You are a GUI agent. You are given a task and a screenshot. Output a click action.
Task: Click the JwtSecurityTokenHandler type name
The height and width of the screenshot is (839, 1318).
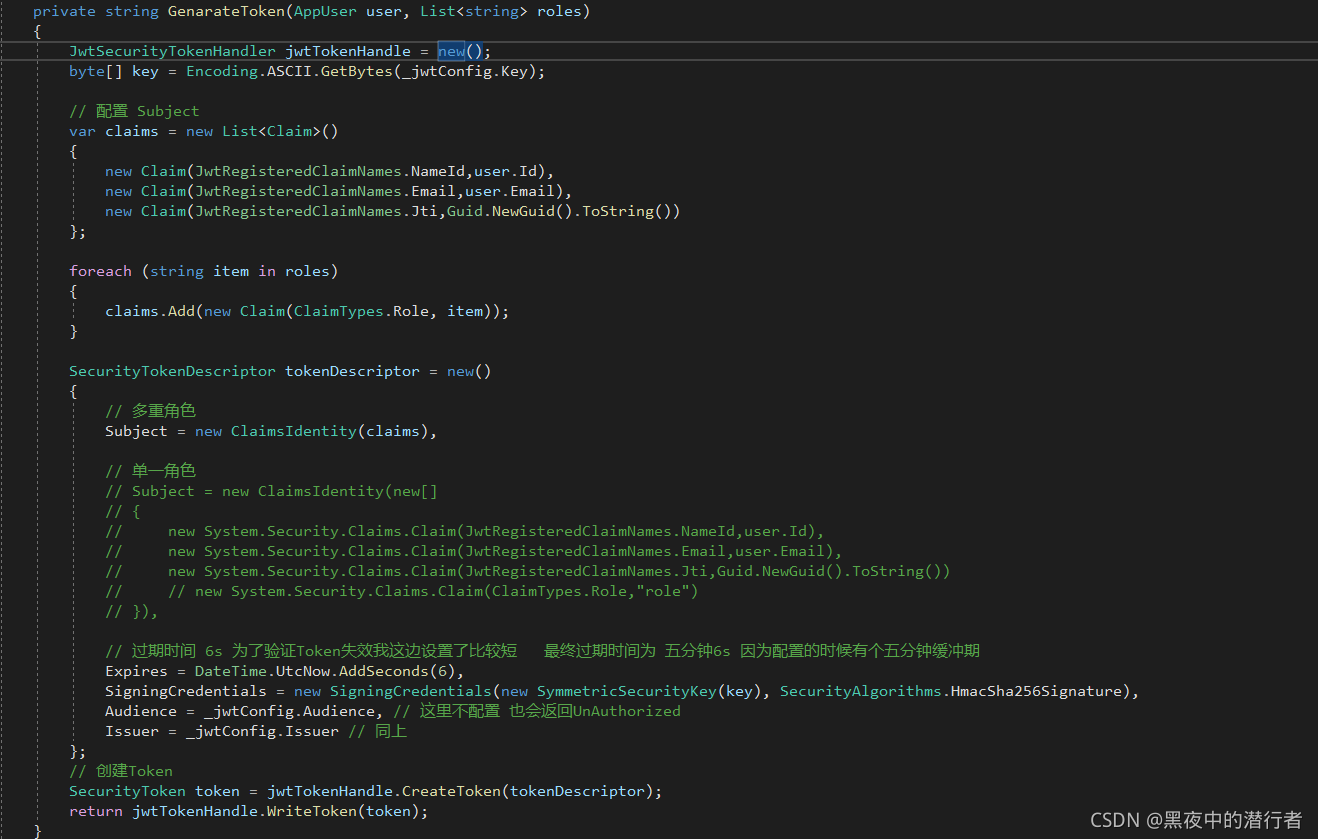coord(172,51)
